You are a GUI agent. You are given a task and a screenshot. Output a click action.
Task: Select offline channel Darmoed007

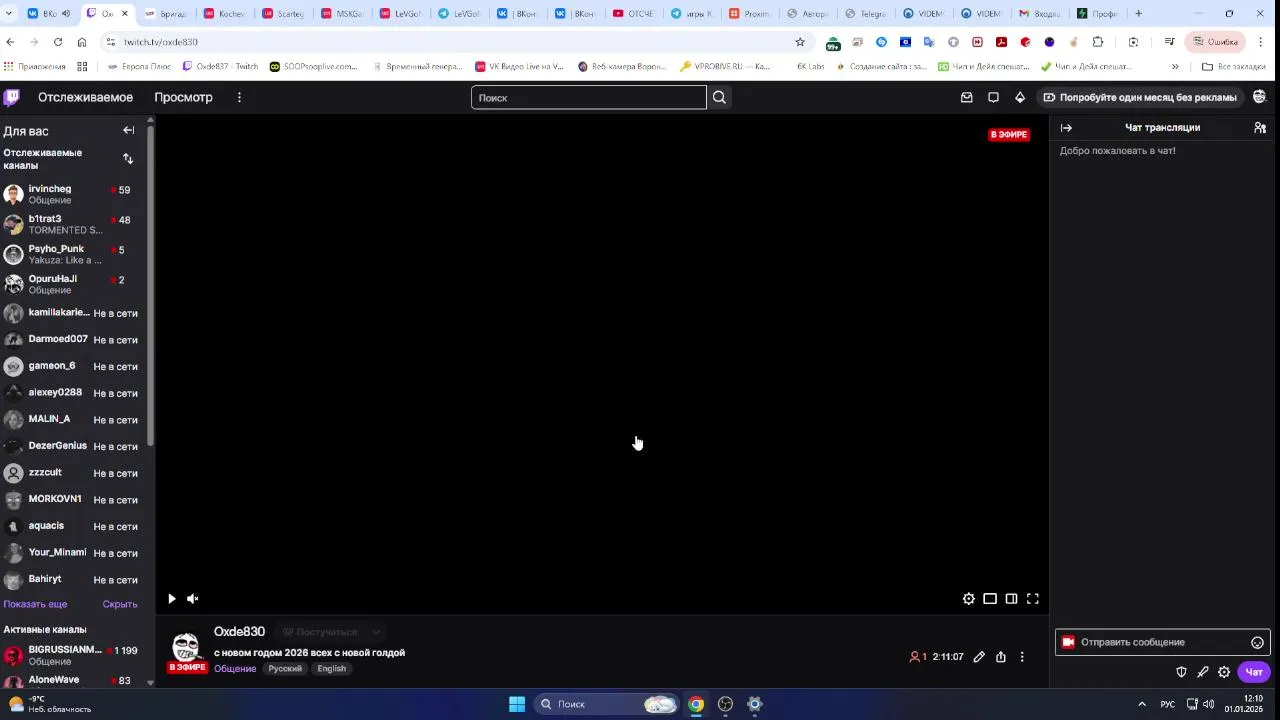point(75,340)
